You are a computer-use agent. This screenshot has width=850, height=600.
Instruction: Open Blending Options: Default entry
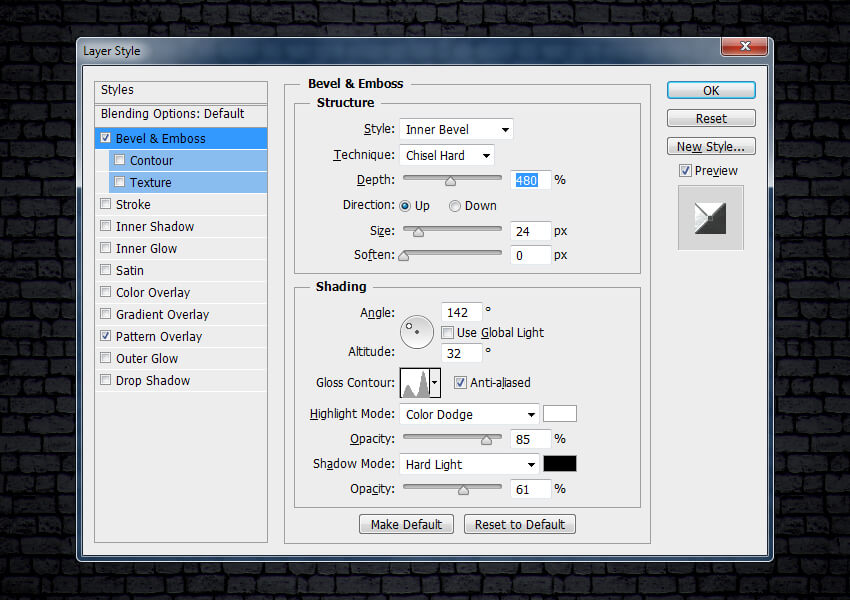[x=172, y=114]
